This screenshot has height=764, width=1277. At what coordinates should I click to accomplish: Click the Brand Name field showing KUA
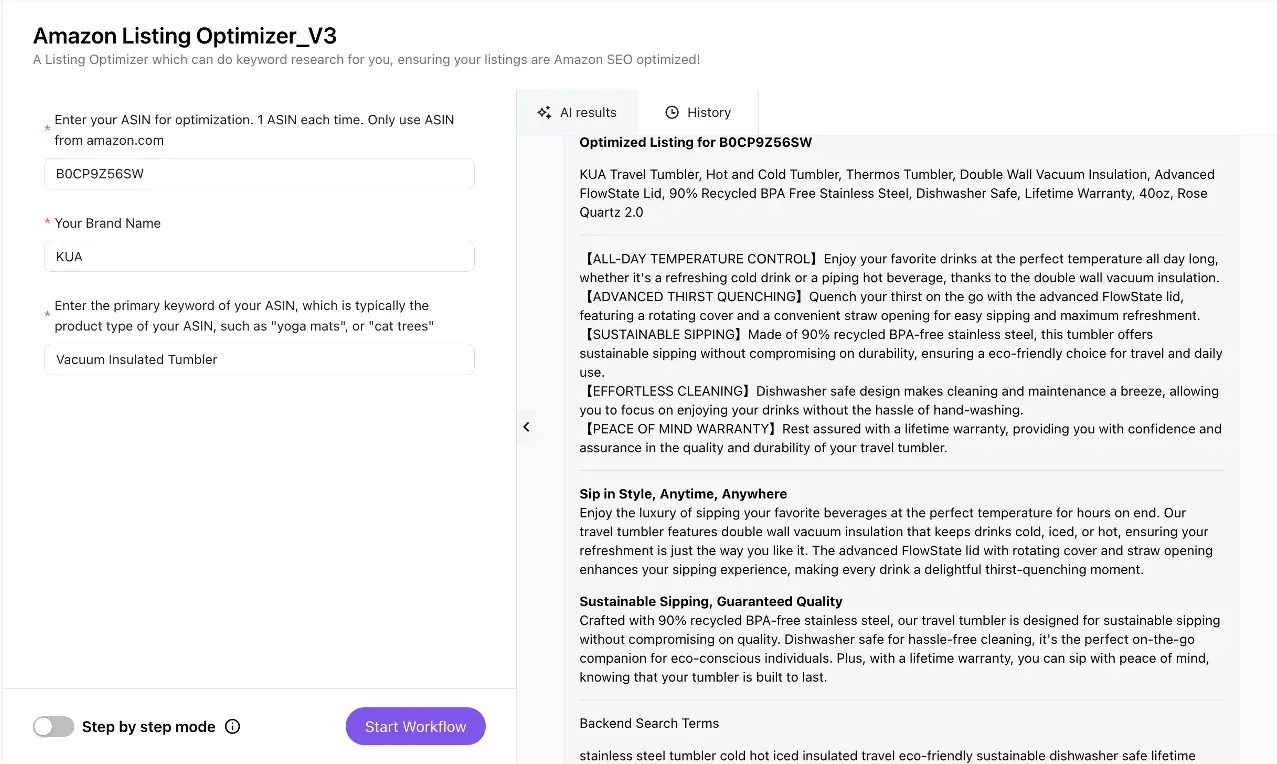(259, 257)
